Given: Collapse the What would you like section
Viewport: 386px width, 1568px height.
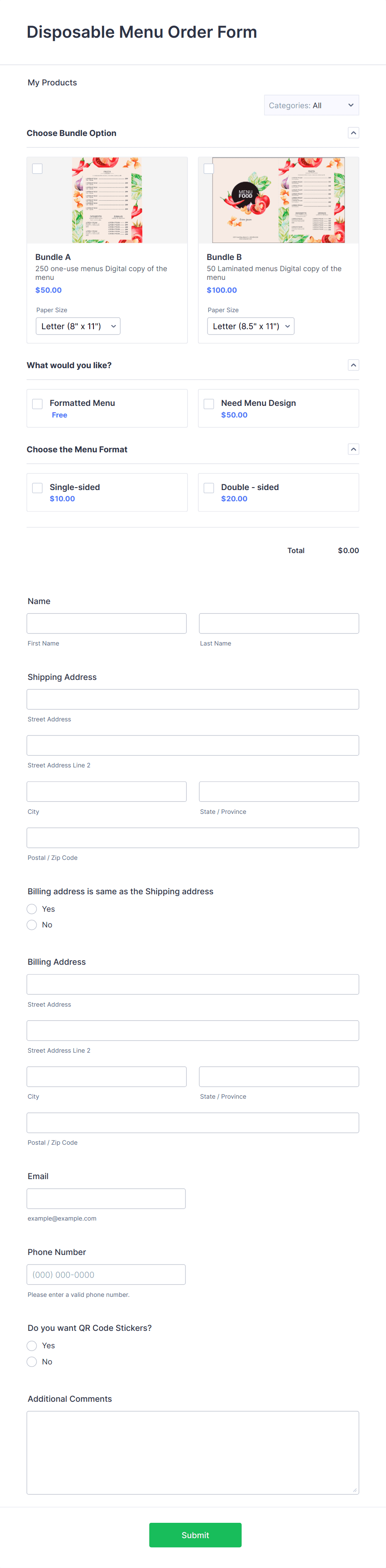Looking at the screenshot, I should point(353,365).
